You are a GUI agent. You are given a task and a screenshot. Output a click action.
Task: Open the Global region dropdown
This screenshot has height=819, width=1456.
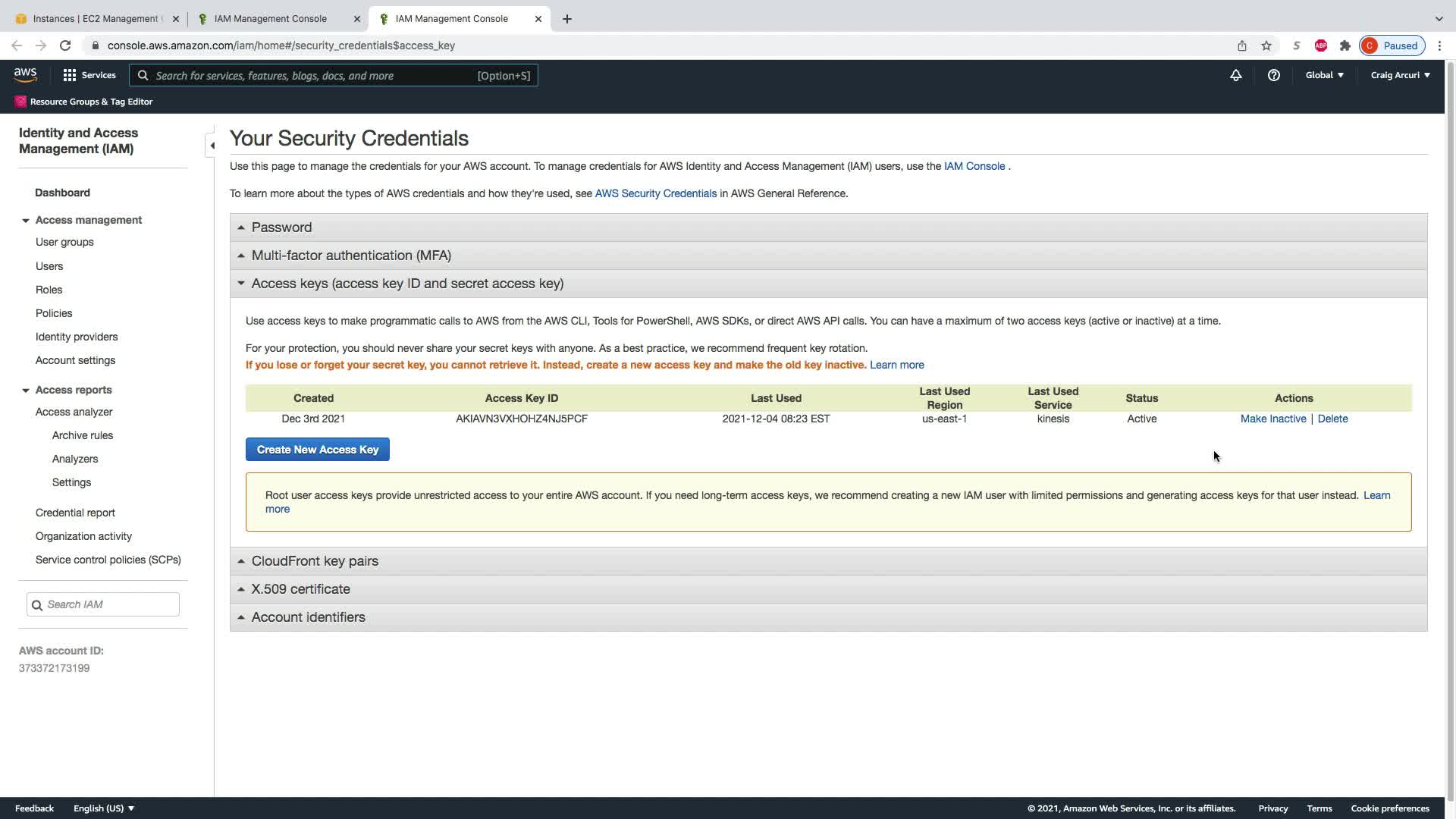1324,75
